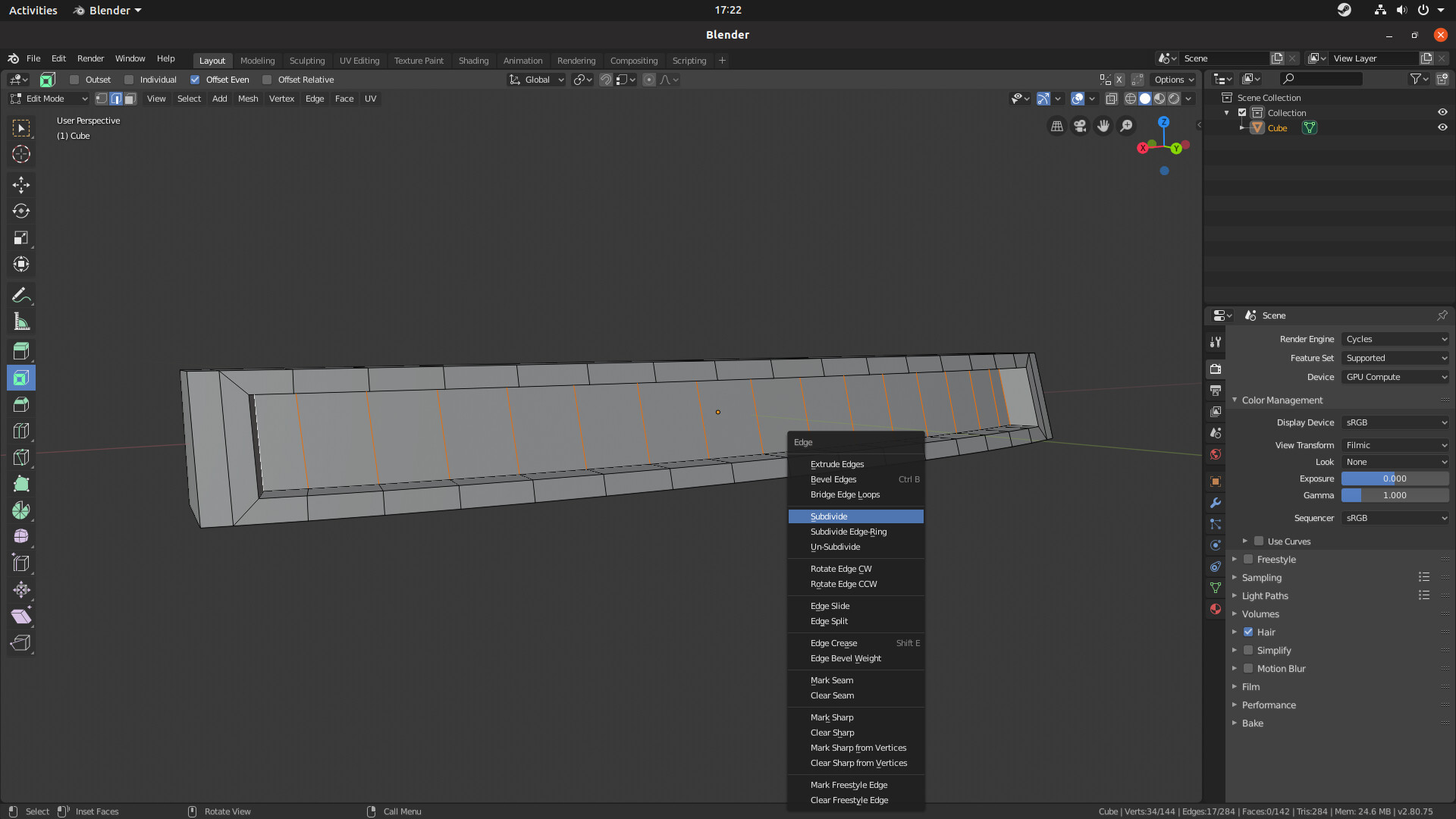The image size is (1456, 819).
Task: Click the viewport pan hand icon
Action: click(1103, 126)
